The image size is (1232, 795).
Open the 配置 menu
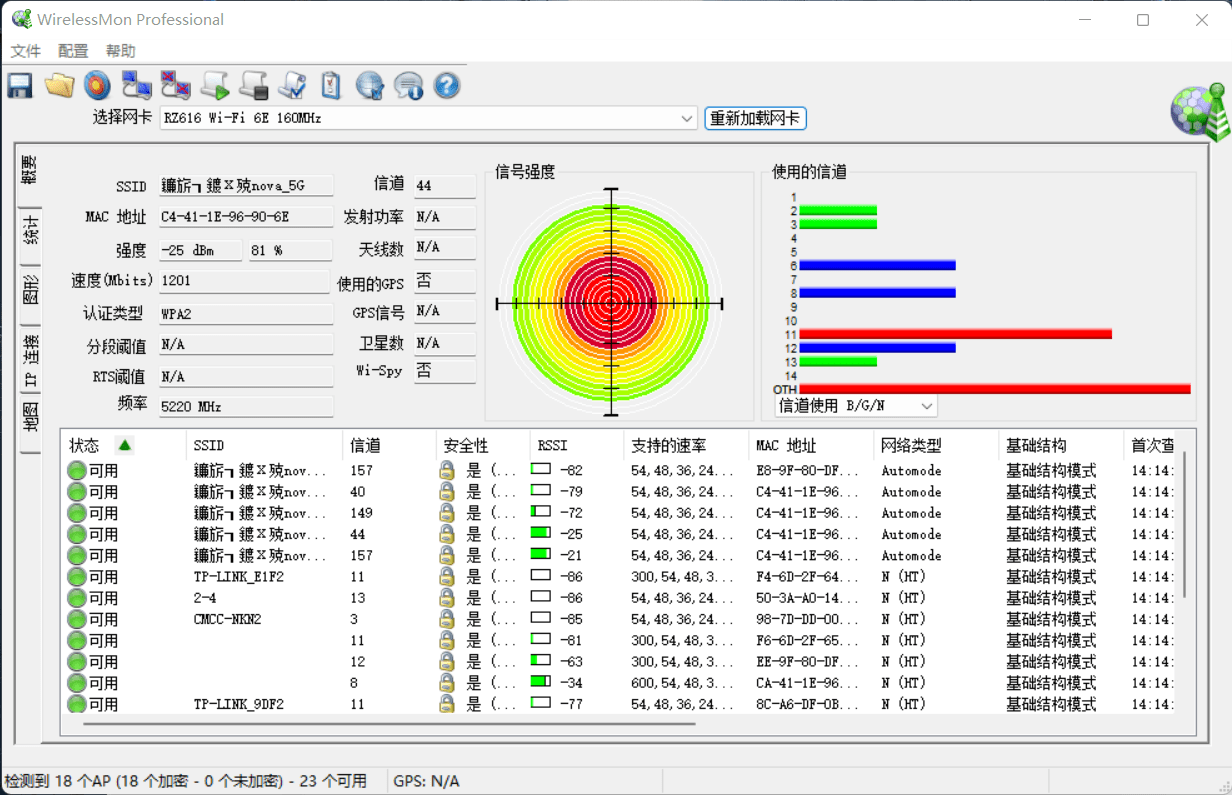[72, 50]
